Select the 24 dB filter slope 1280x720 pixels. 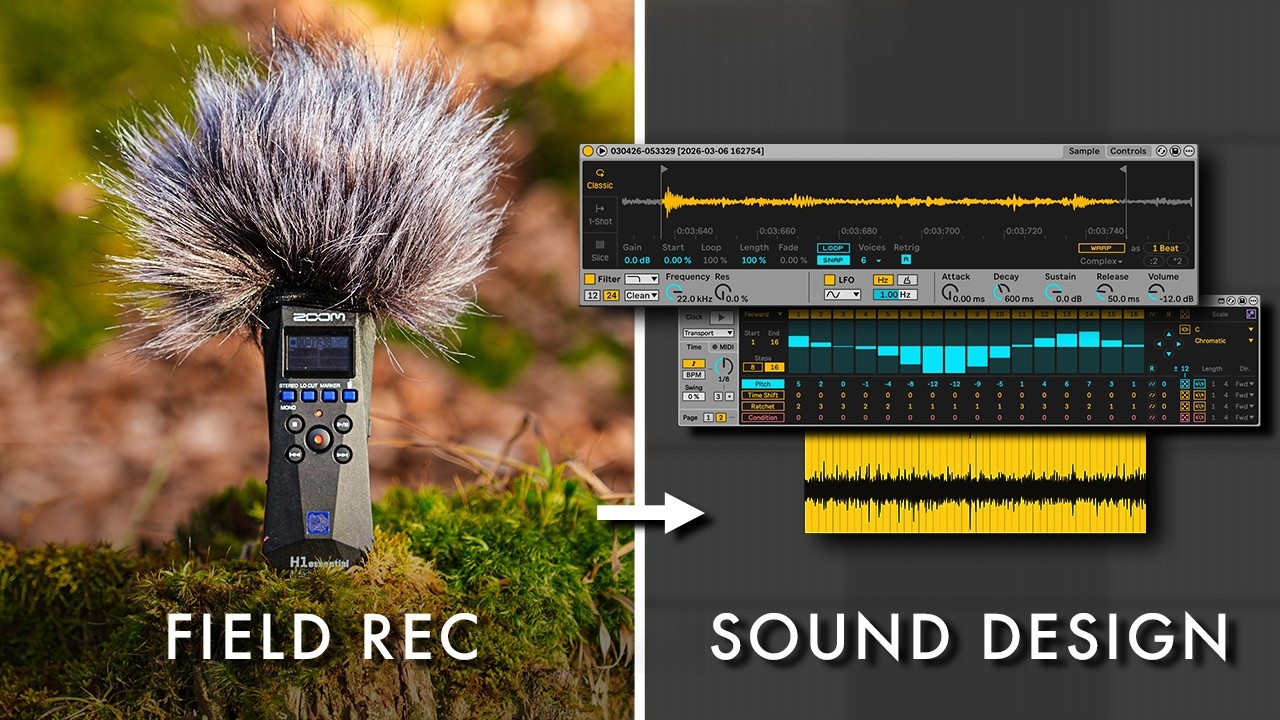pos(610,295)
